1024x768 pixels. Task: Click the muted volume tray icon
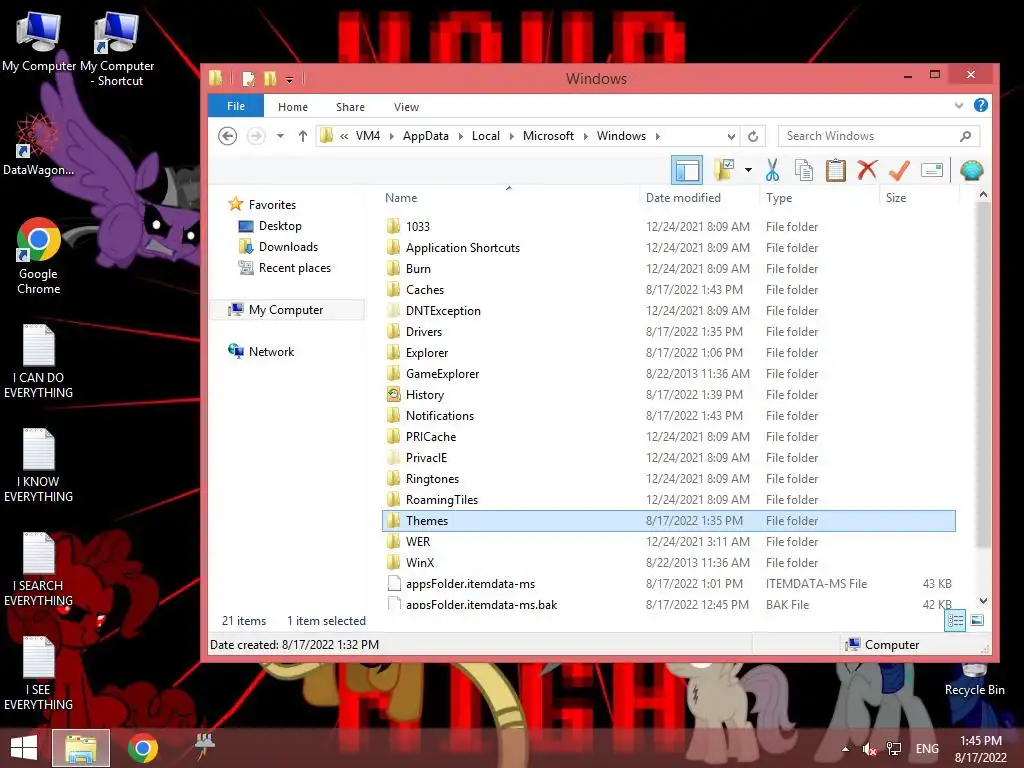point(869,748)
